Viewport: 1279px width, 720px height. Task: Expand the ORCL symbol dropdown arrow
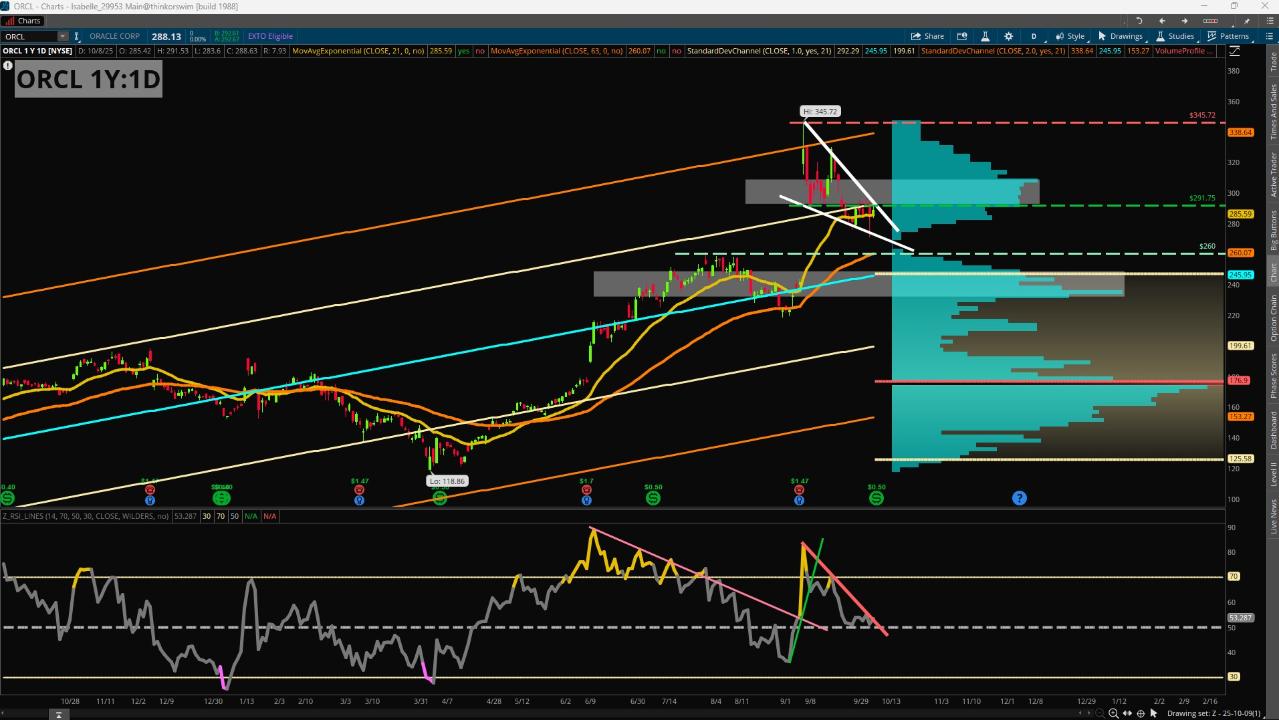(62, 37)
